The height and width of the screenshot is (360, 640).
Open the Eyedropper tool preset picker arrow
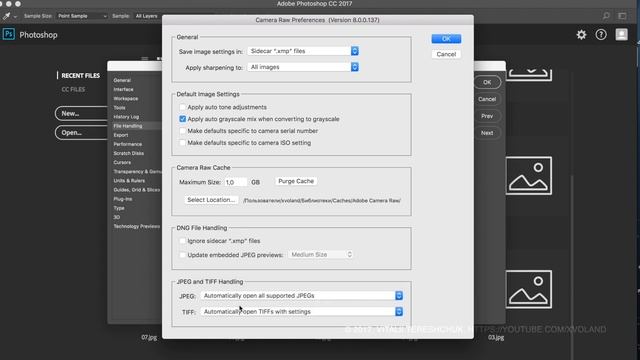15,16
